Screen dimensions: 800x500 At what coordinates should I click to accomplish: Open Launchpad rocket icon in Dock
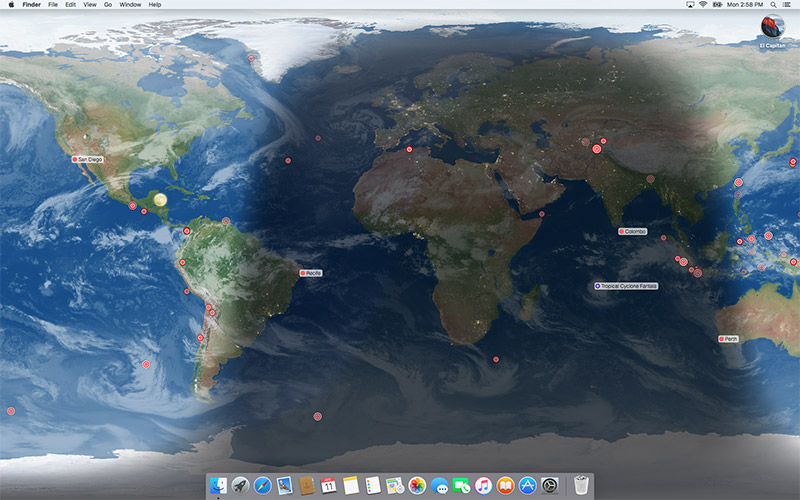pyautogui.click(x=240, y=485)
